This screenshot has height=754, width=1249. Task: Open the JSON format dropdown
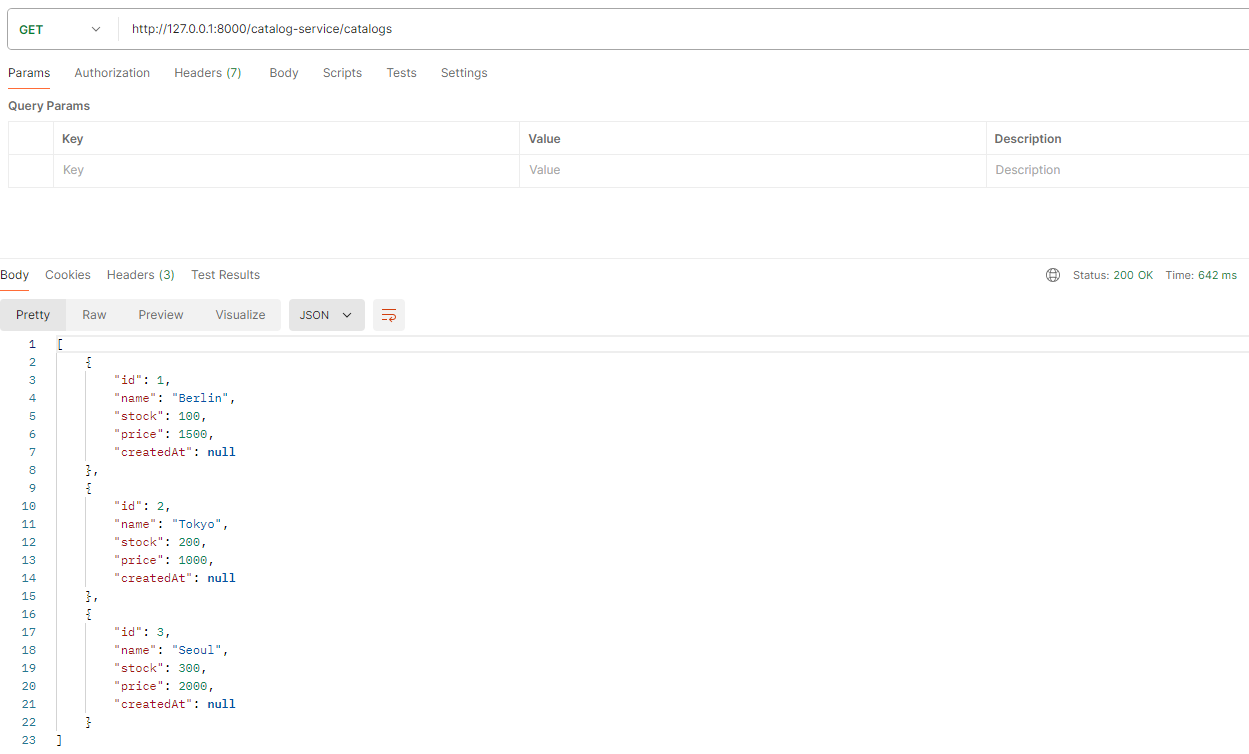pyautogui.click(x=326, y=315)
